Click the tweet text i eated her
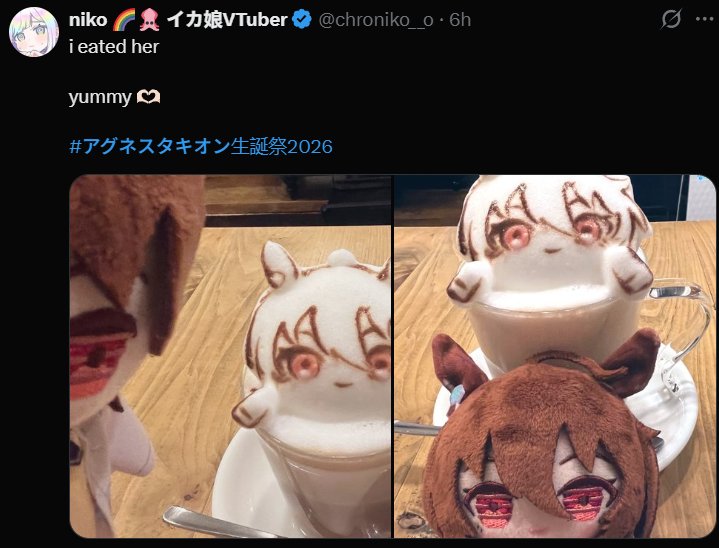The image size is (719, 548). [114, 47]
